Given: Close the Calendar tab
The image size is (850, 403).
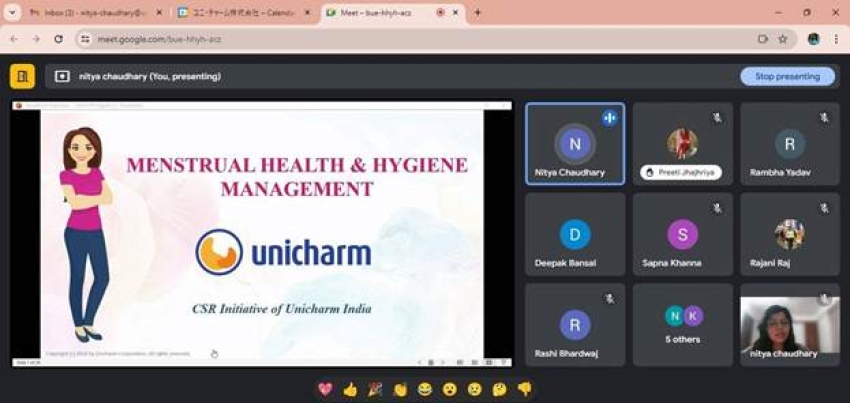Looking at the screenshot, I should click(x=308, y=12).
